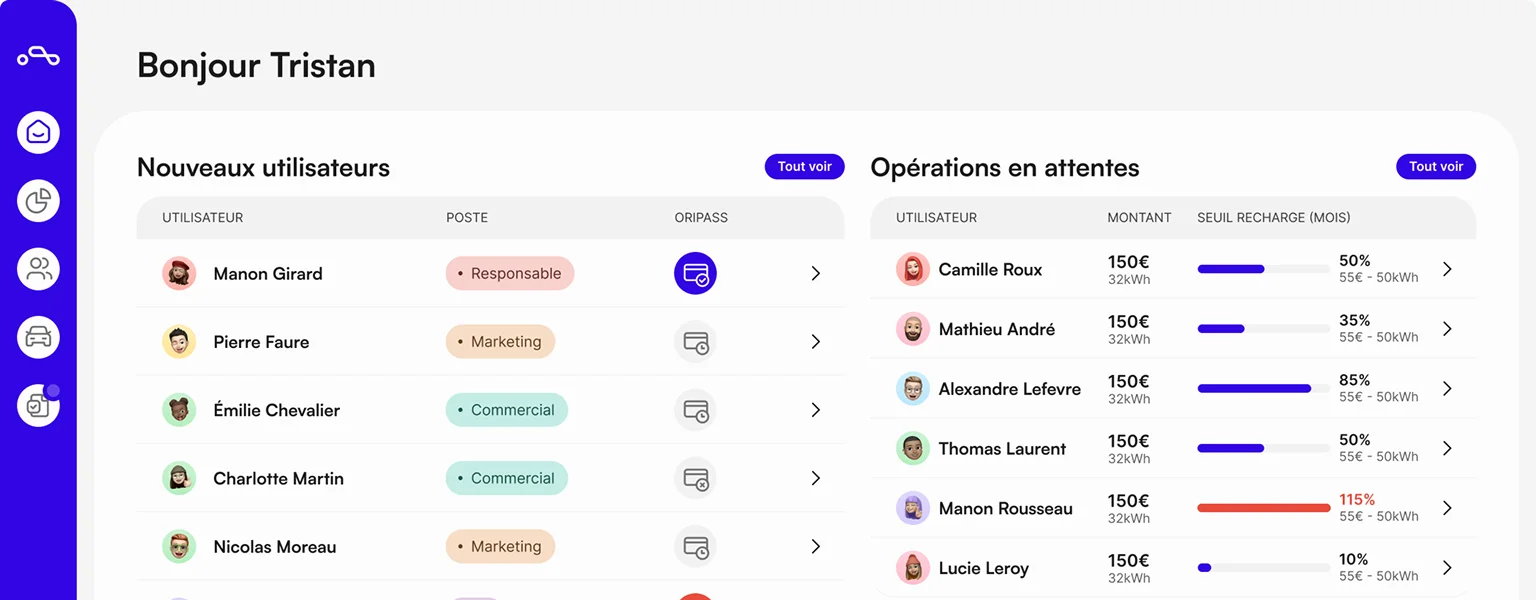Open Mathieu André's operation chevron
Viewport: 1536px width, 600px height.
point(1447,329)
